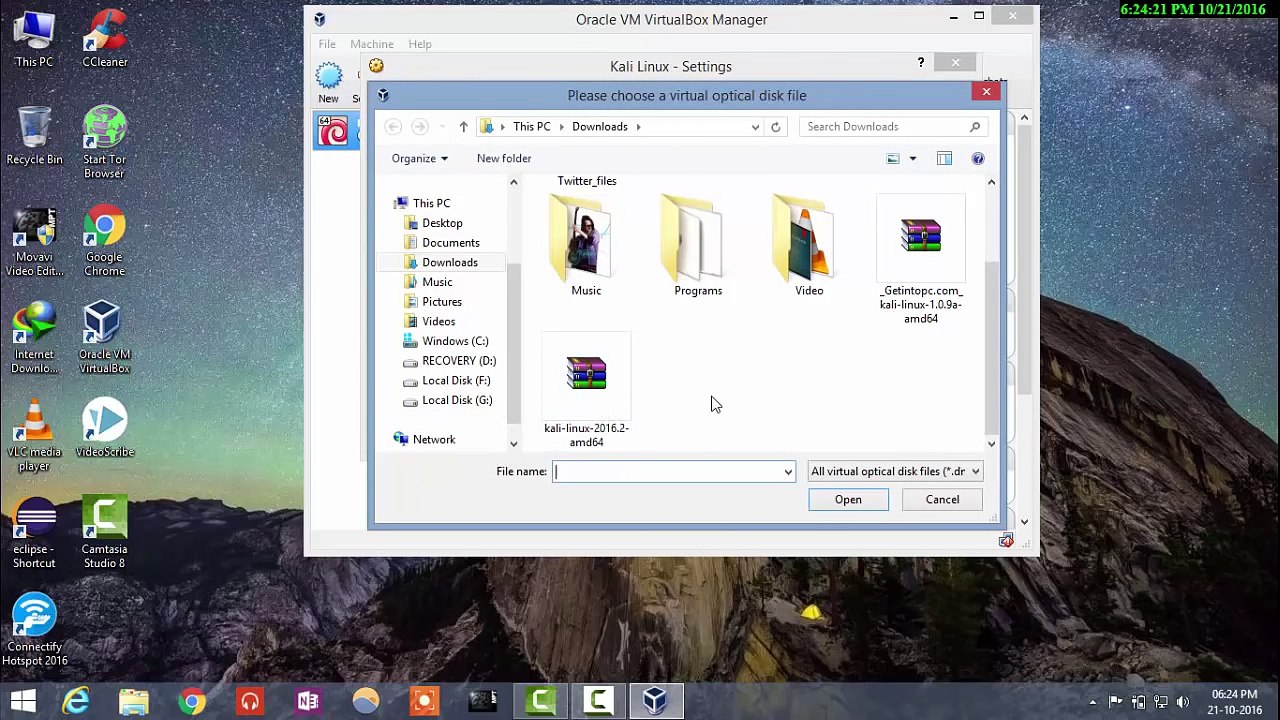
Task: Cancel the optical disk file dialog
Action: [942, 499]
